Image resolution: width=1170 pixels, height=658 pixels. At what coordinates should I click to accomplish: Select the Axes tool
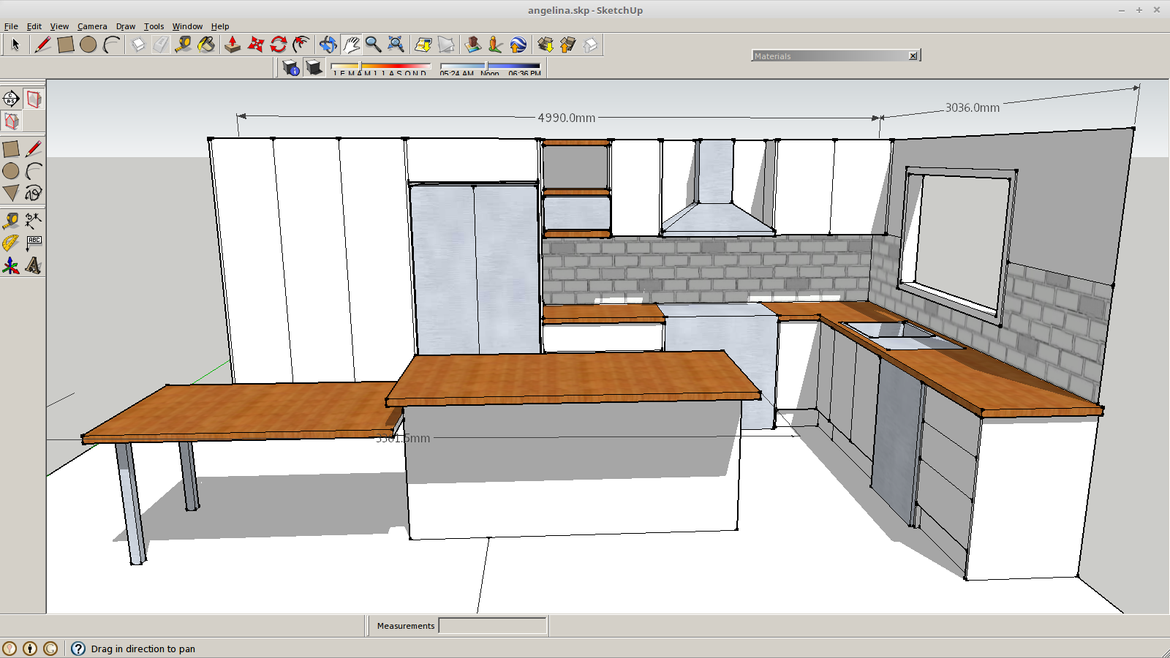(11, 266)
